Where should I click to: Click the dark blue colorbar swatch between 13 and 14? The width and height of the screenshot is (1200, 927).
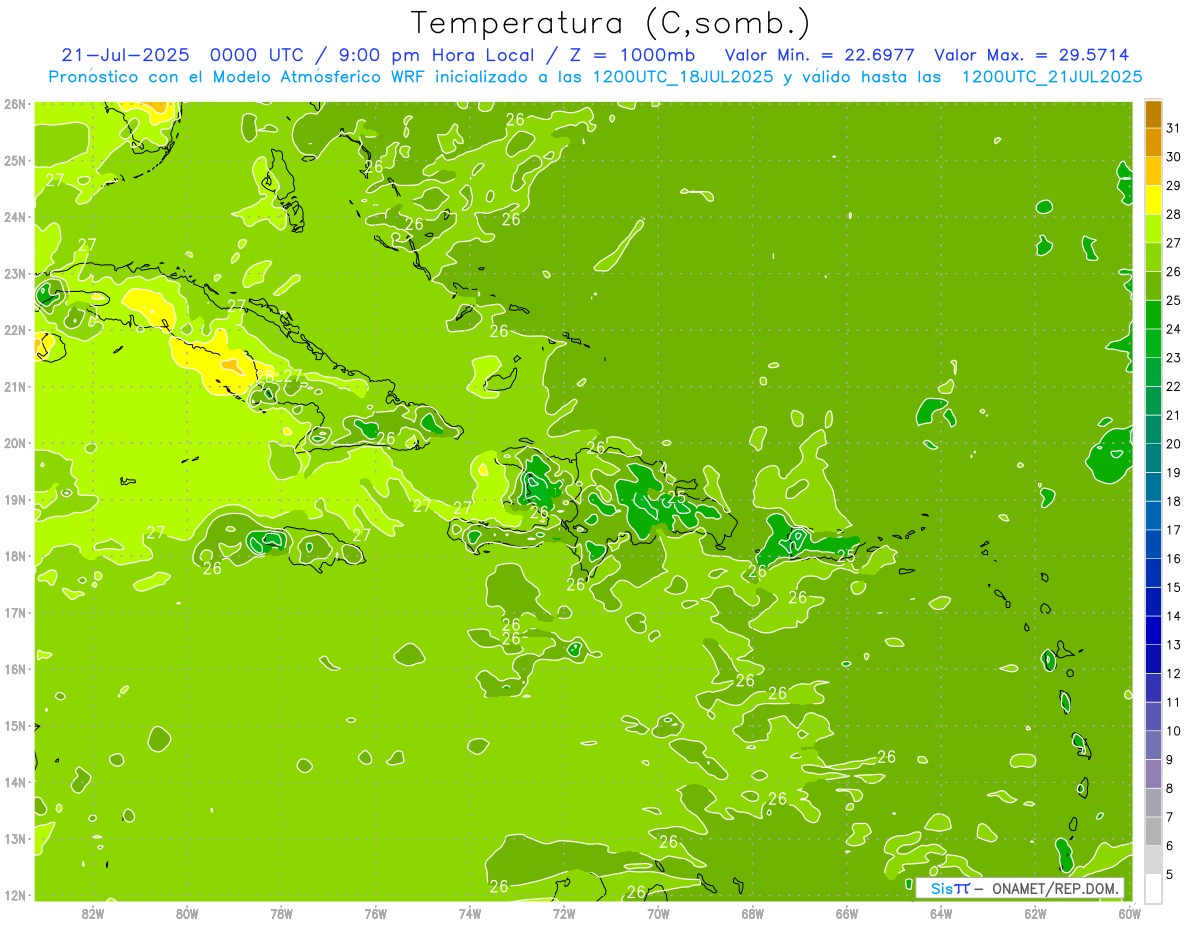click(1153, 630)
